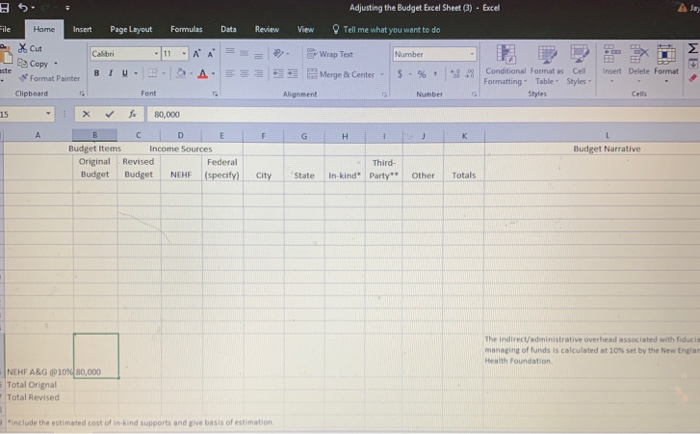Apply Percent Style format
Viewport: 700px width, 434px height.
point(421,74)
